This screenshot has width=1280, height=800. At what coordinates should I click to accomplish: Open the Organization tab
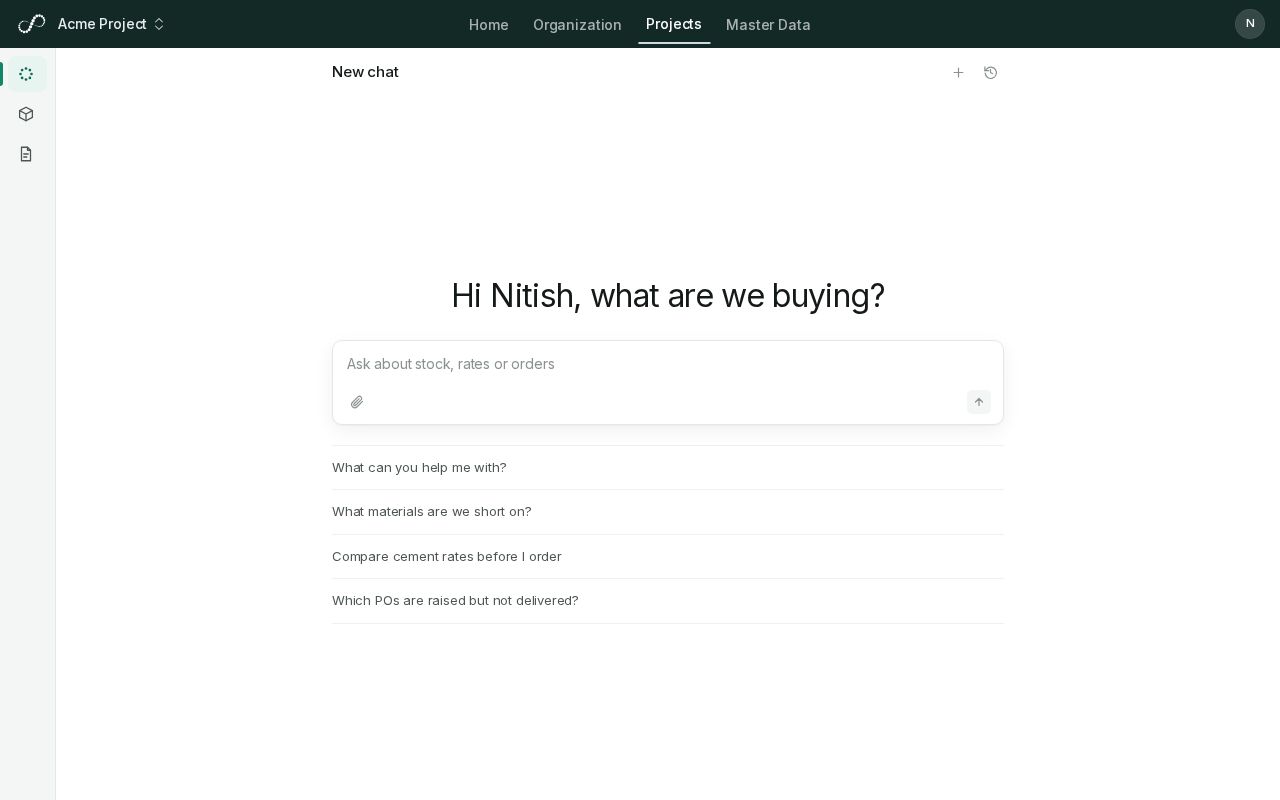point(577,24)
